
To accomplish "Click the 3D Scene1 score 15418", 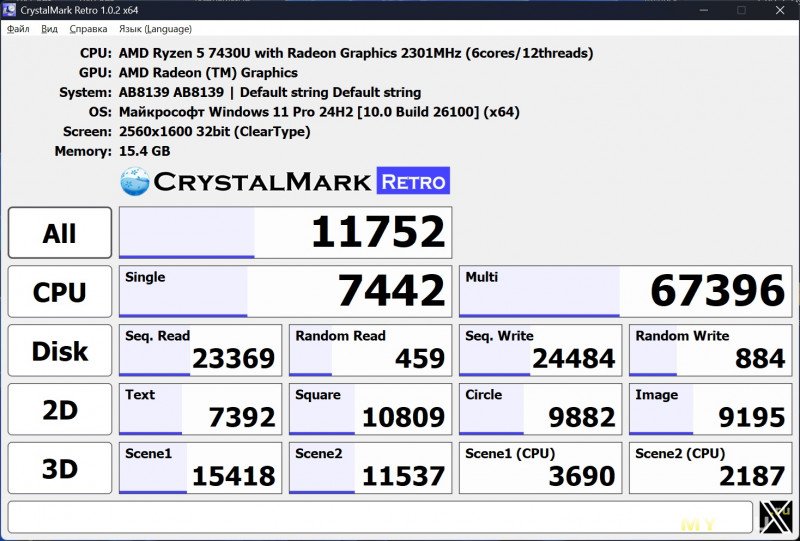I will point(200,468).
